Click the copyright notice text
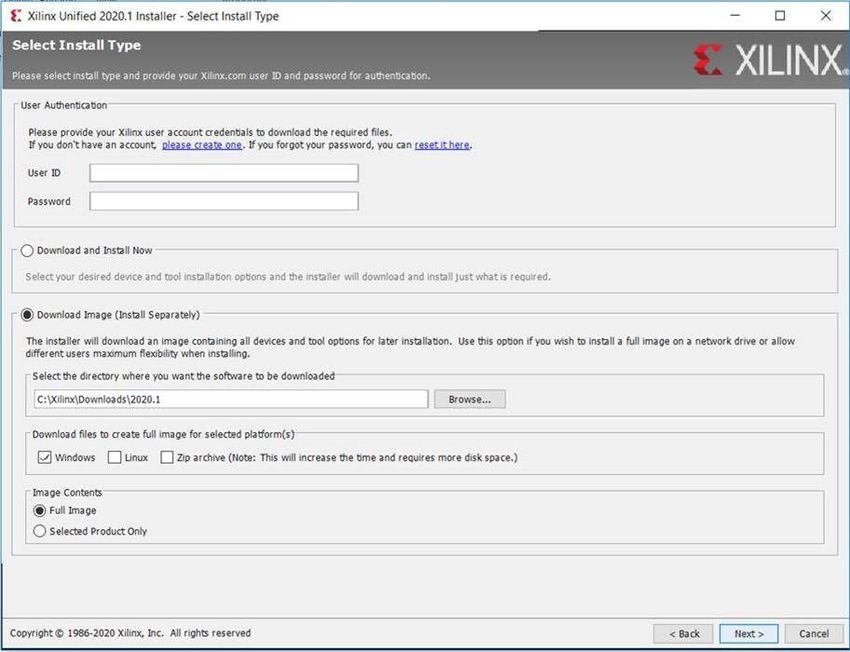This screenshot has height=652, width=850. (x=130, y=633)
